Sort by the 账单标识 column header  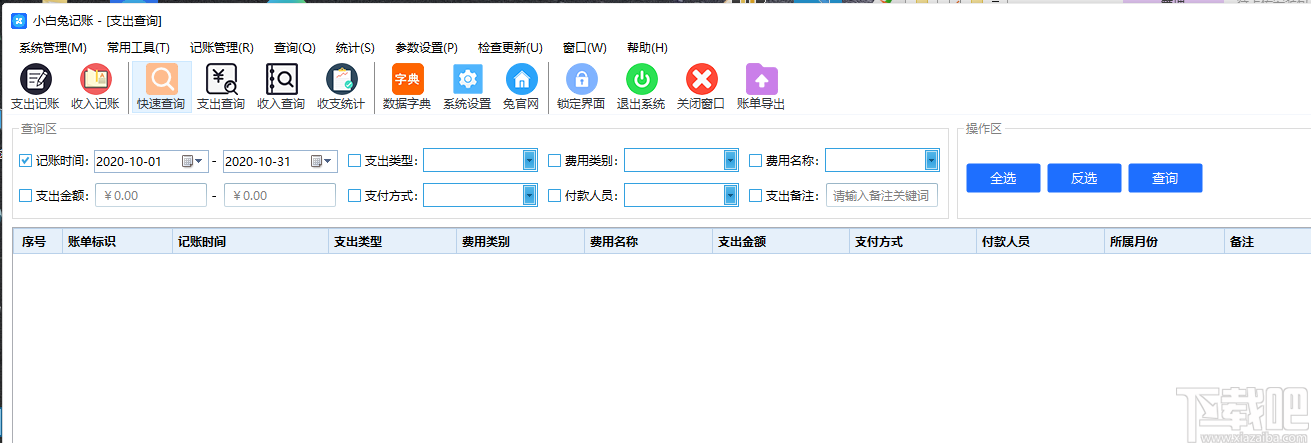(117, 241)
